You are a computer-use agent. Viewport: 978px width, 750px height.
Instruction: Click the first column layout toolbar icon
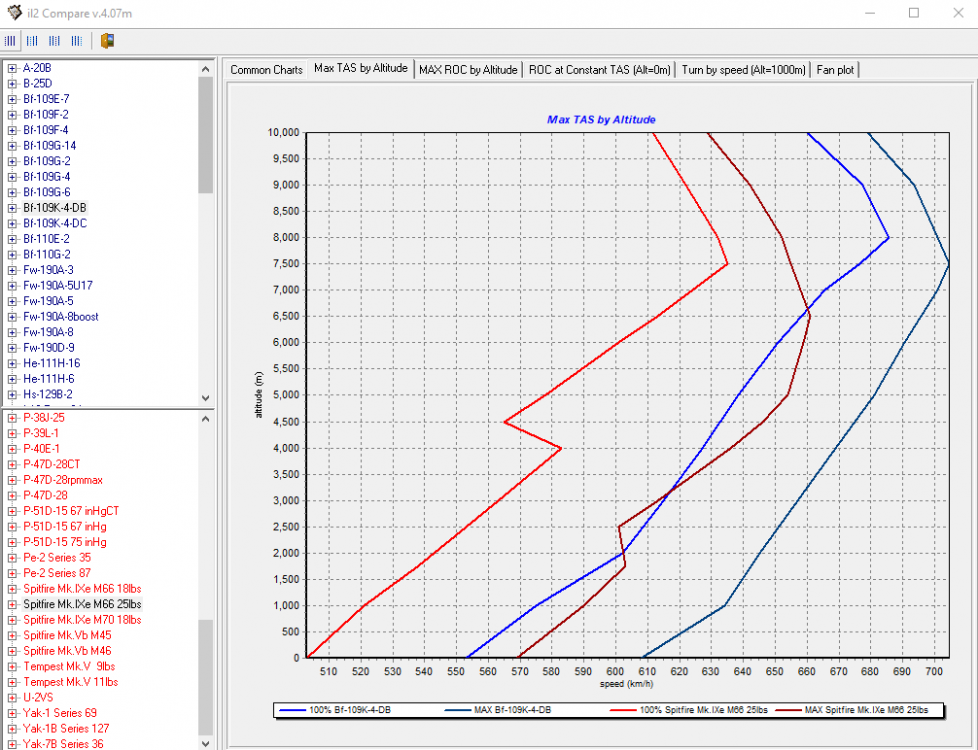[x=11, y=41]
